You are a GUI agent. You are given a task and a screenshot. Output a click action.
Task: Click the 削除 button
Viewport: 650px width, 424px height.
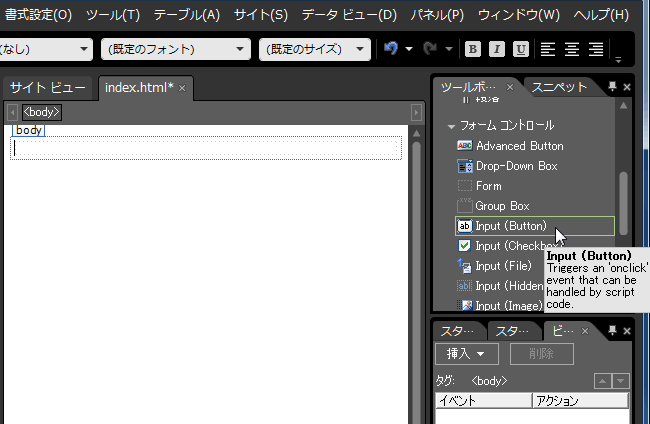click(x=541, y=354)
